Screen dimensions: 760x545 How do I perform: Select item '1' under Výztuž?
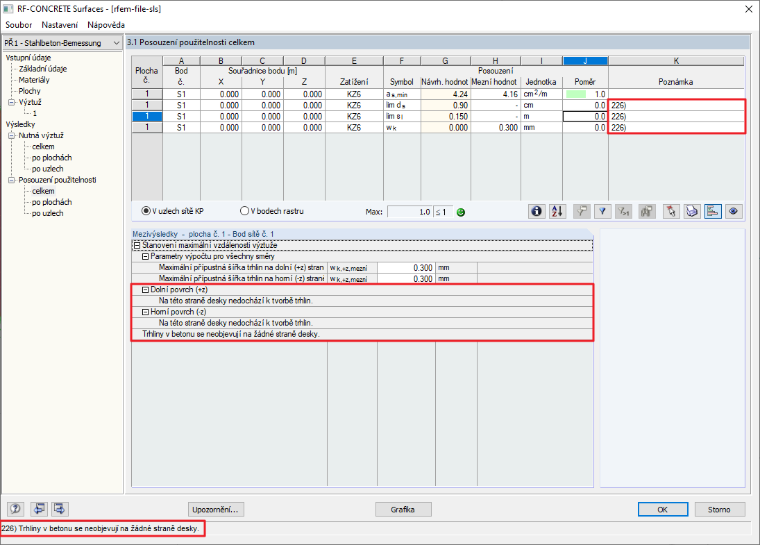34,113
